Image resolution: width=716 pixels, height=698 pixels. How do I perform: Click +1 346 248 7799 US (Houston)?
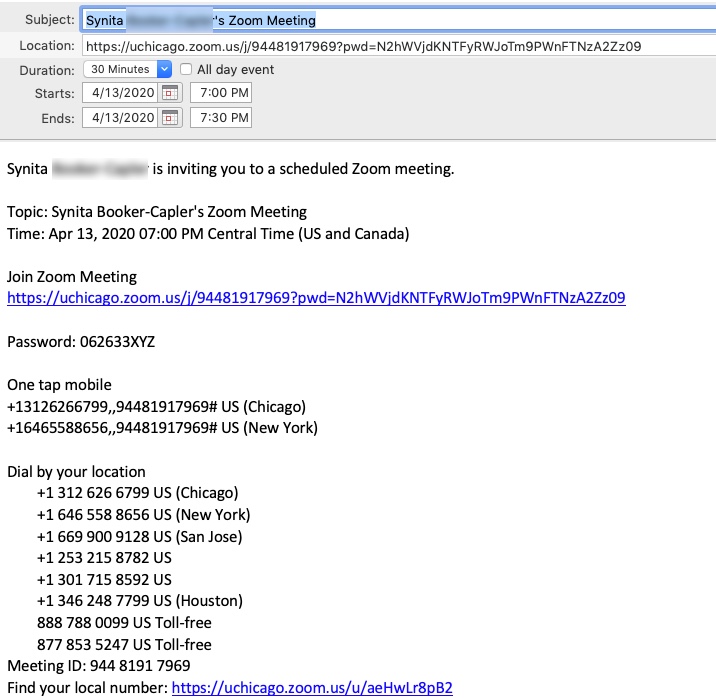pos(140,601)
